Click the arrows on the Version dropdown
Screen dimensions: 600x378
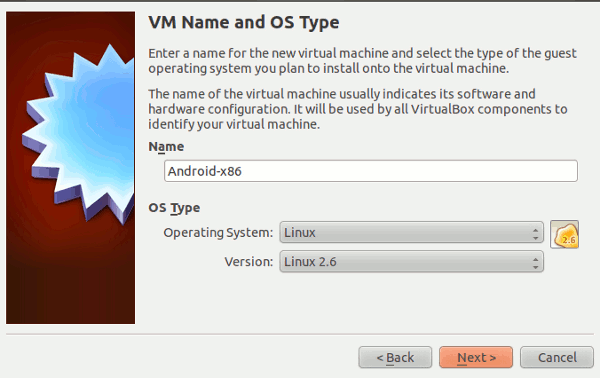click(535, 262)
